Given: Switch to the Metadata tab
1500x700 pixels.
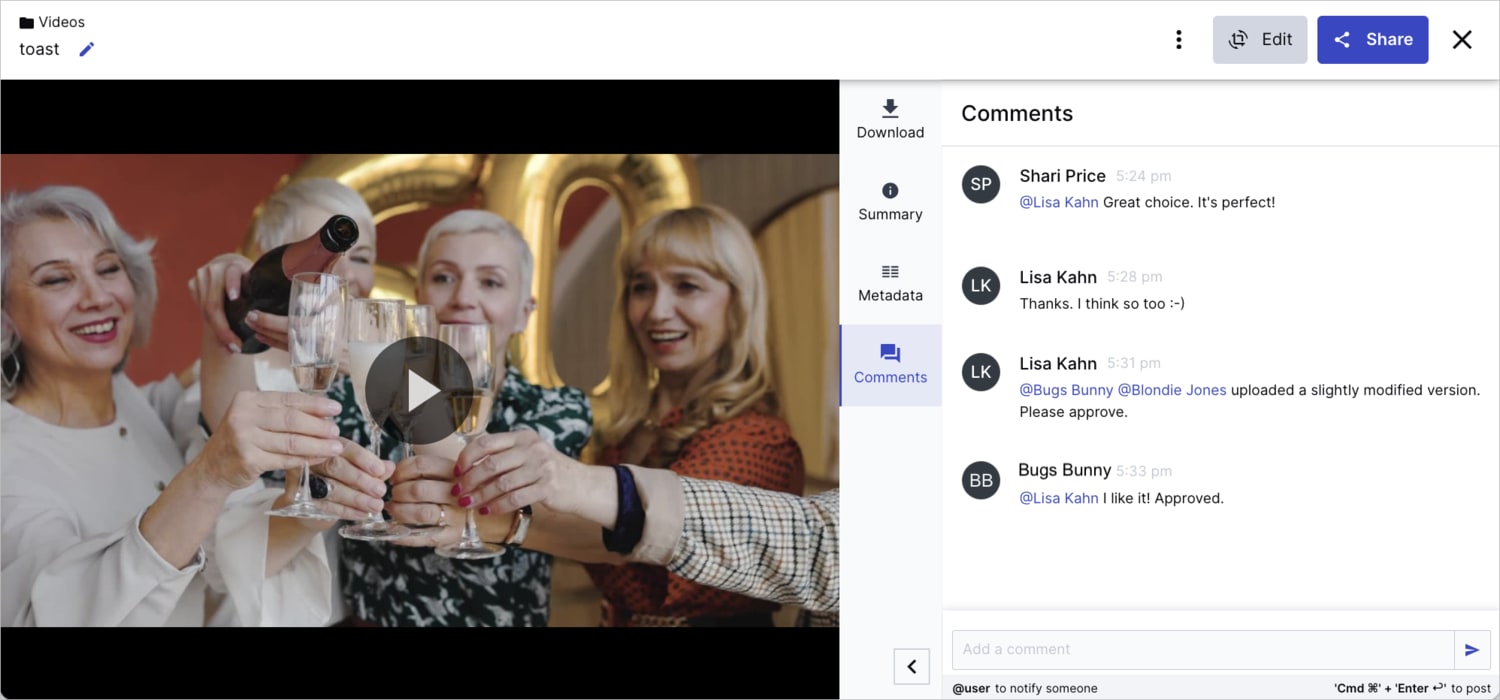Looking at the screenshot, I should [890, 283].
